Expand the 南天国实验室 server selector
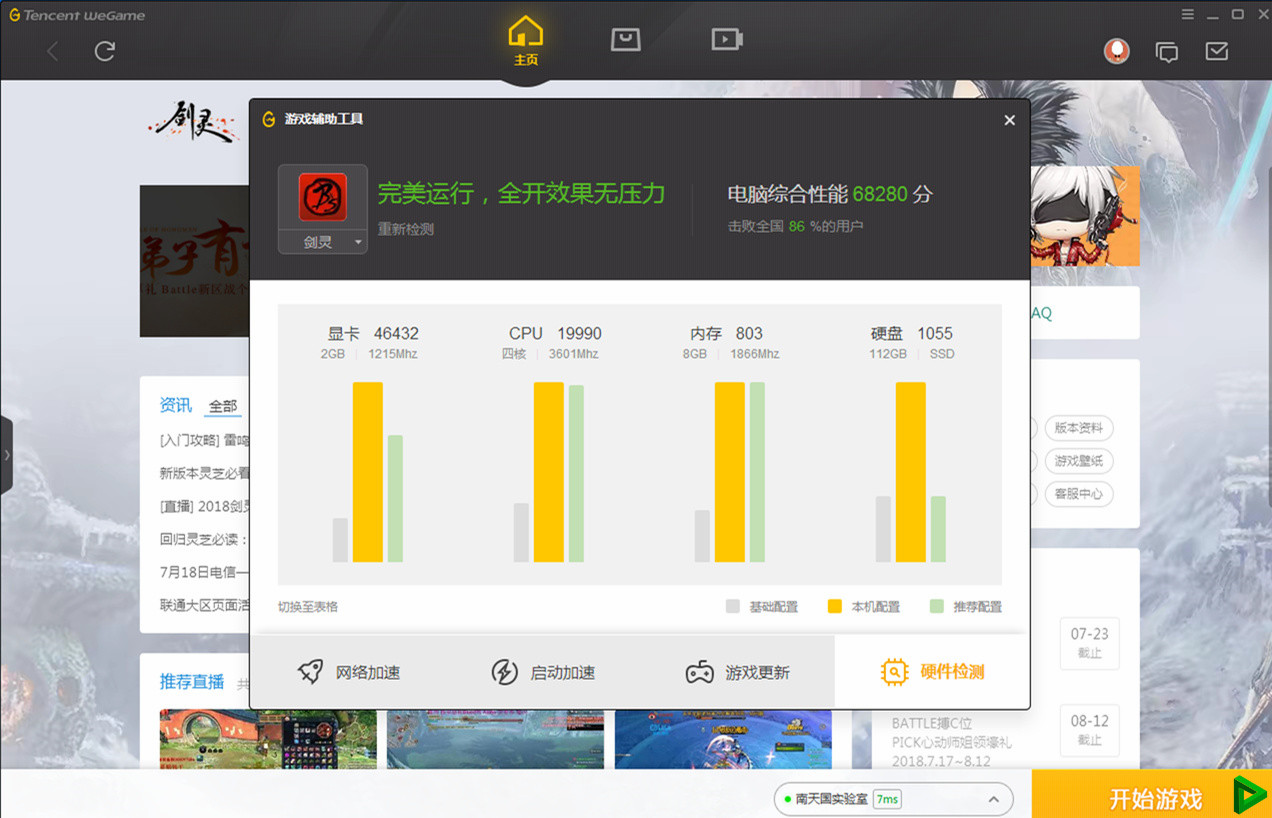This screenshot has width=1272, height=818. click(993, 799)
